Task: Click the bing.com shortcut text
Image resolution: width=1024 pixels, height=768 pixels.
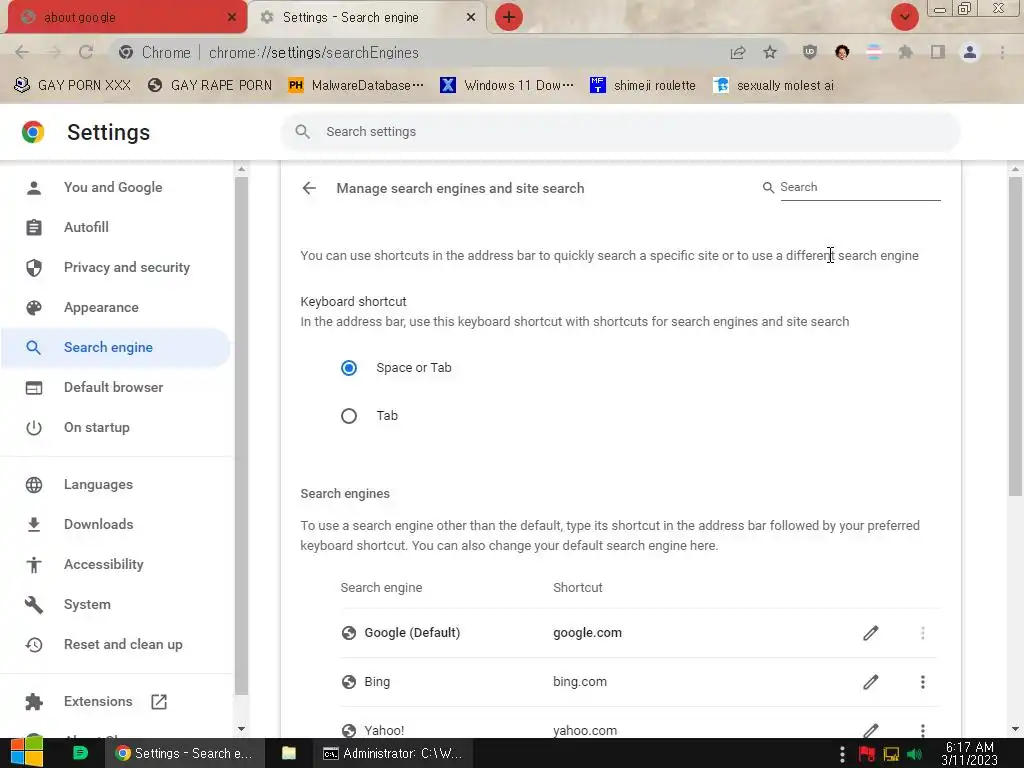Action: [580, 682]
